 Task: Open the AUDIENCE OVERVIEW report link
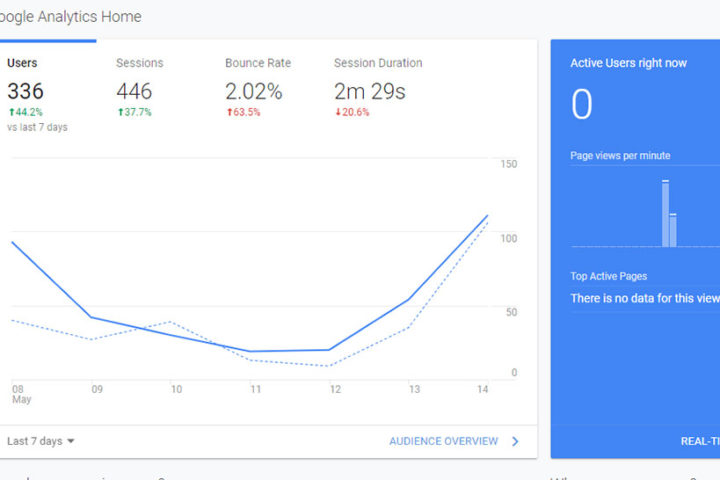(x=444, y=441)
